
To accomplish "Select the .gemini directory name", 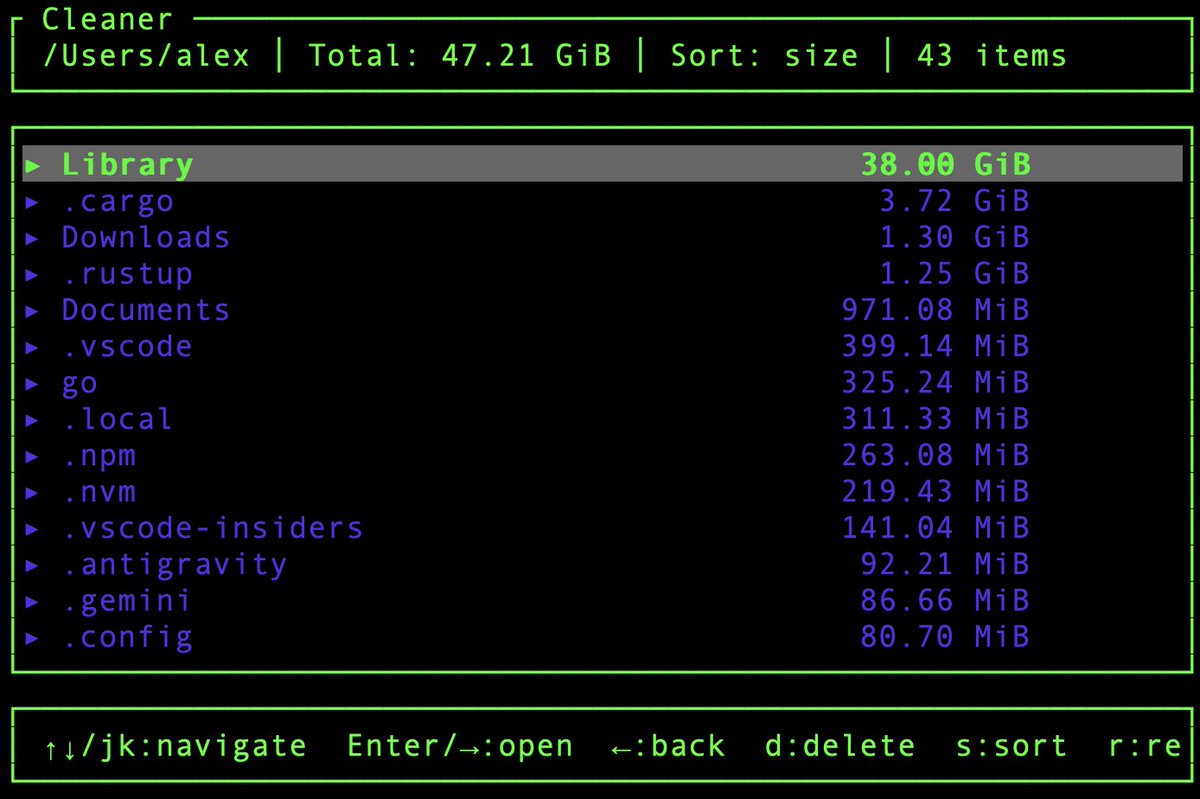I will pyautogui.click(x=127, y=601).
